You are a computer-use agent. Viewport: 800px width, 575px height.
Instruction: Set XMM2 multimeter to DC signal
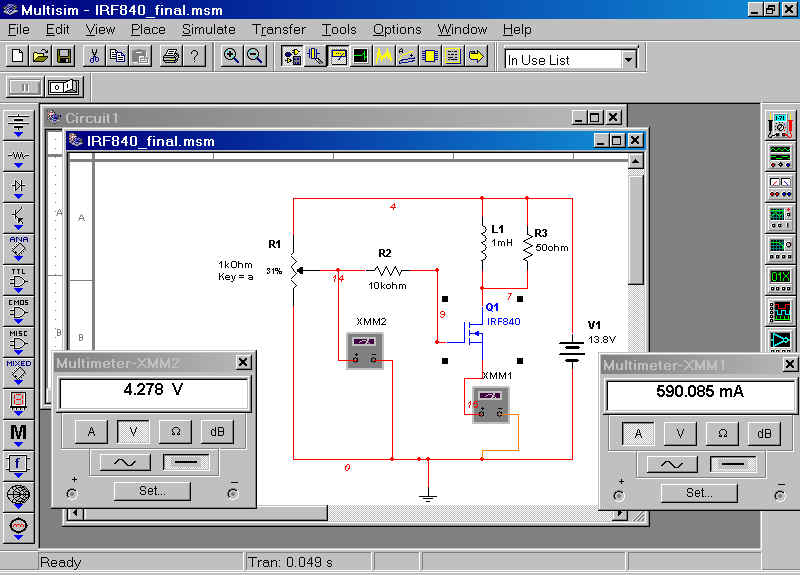(x=186, y=462)
